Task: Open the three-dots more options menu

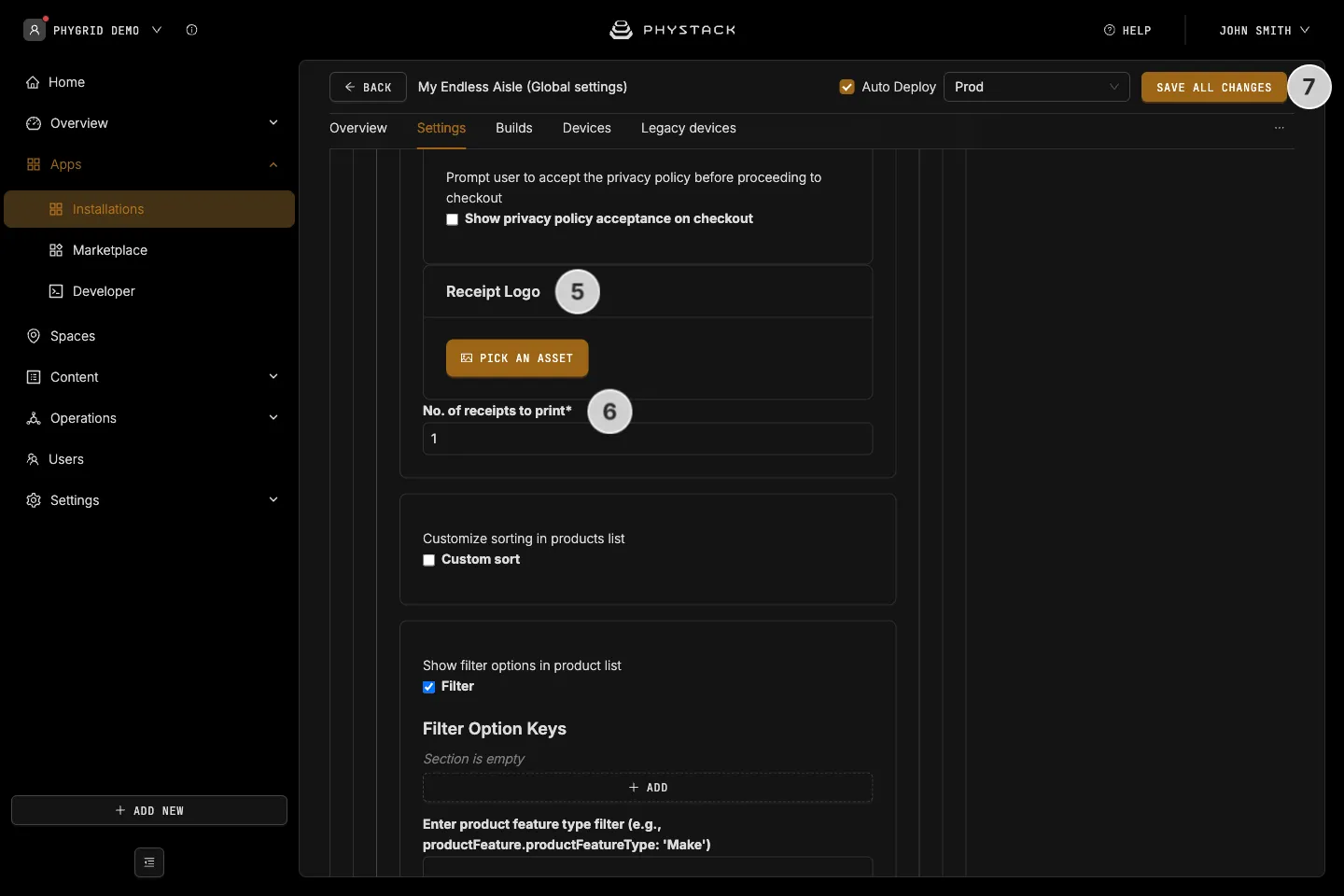Action: [1280, 128]
